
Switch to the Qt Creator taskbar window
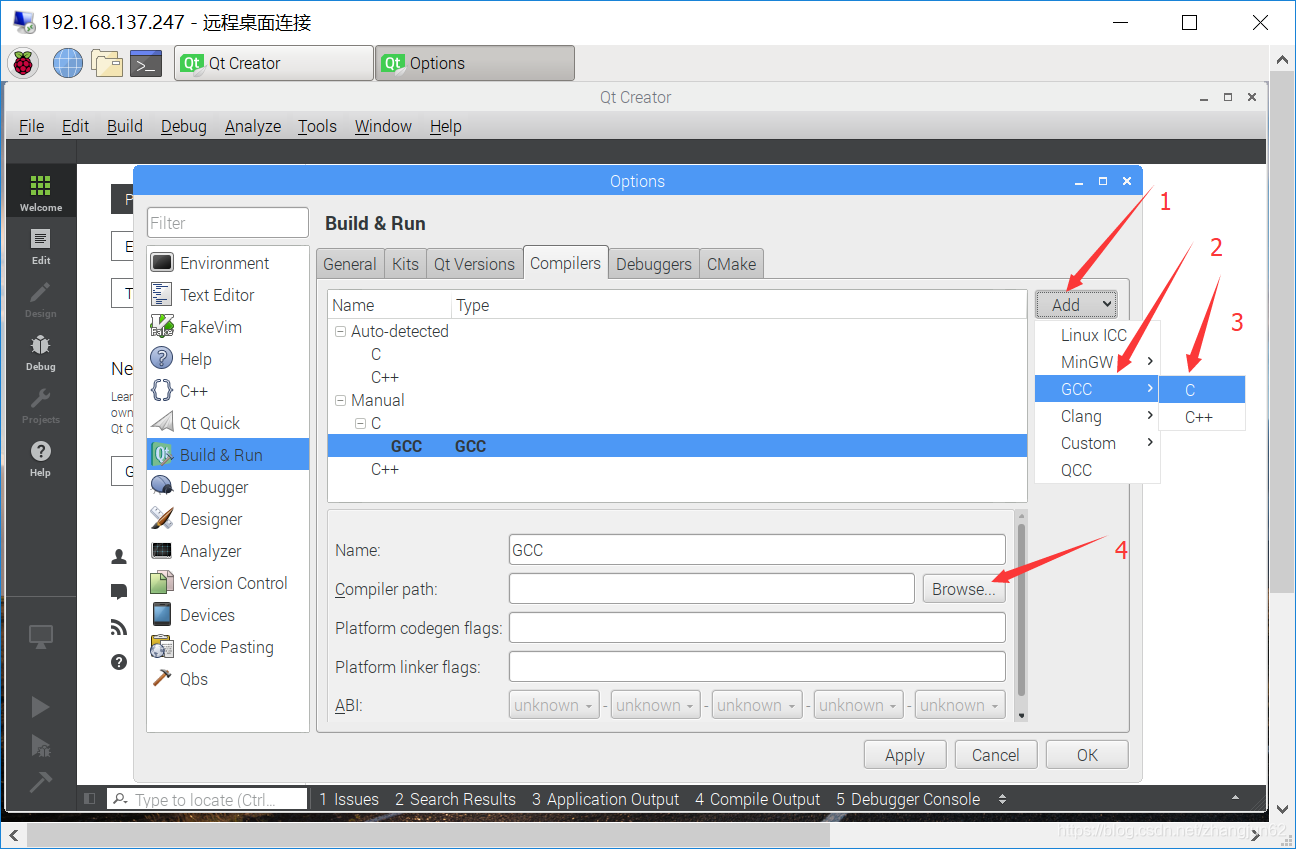273,63
